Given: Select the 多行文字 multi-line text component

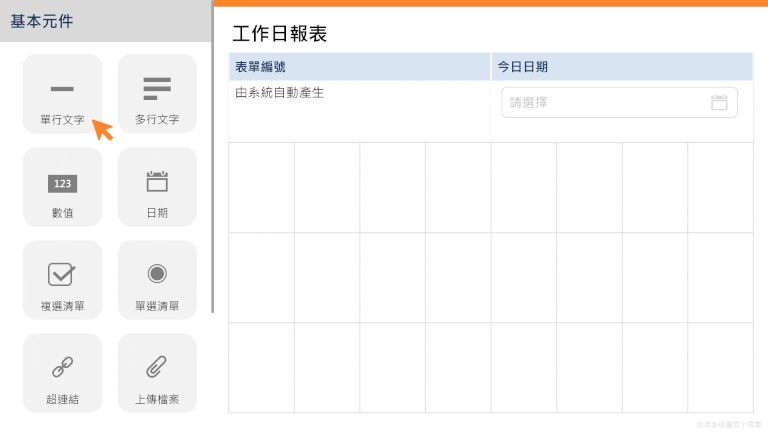Looking at the screenshot, I should coord(157,94).
